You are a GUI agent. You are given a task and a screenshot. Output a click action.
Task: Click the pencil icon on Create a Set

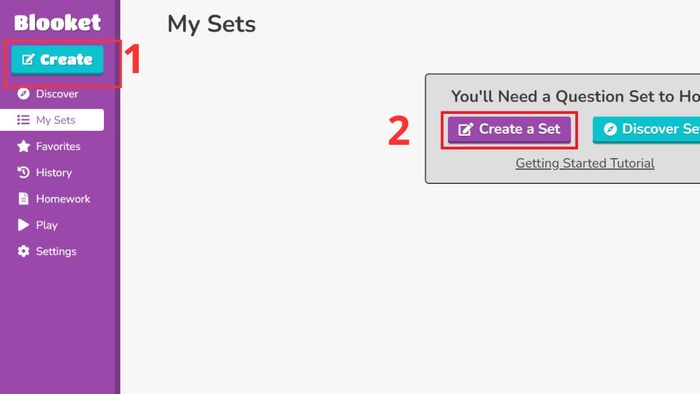466,129
